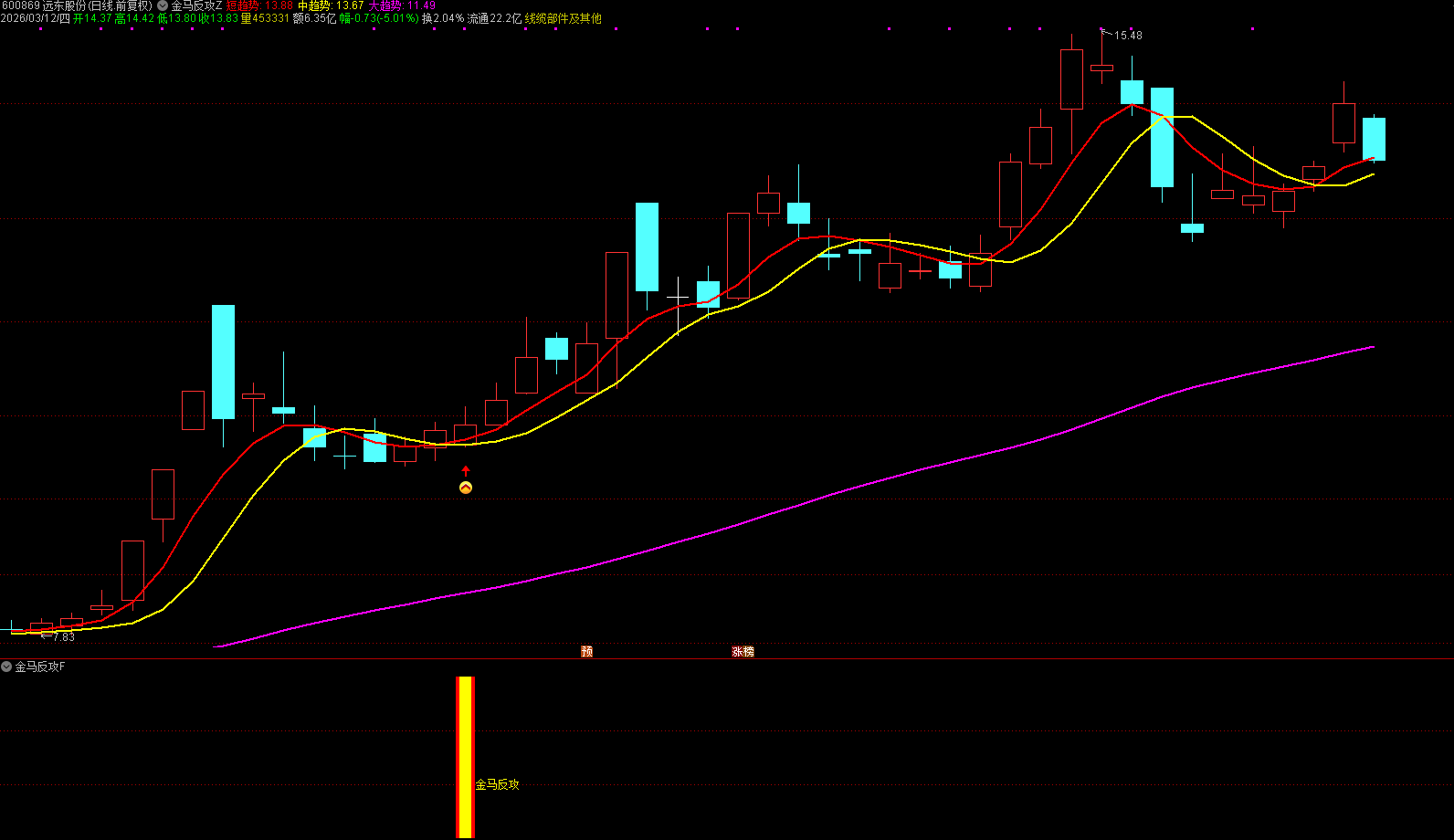The height and width of the screenshot is (840, 1454).
Task: Click the orange buy-signal circle icon under the candles
Action: click(x=466, y=488)
